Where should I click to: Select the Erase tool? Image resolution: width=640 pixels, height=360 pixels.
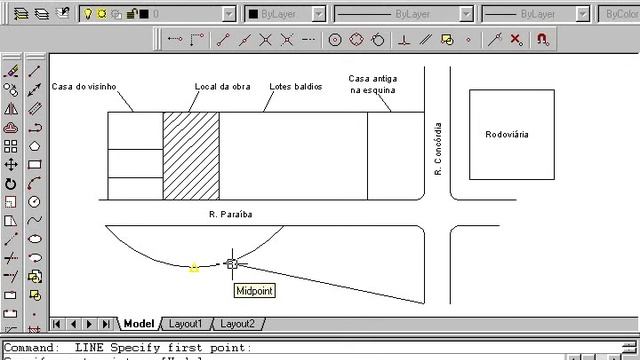point(11,71)
